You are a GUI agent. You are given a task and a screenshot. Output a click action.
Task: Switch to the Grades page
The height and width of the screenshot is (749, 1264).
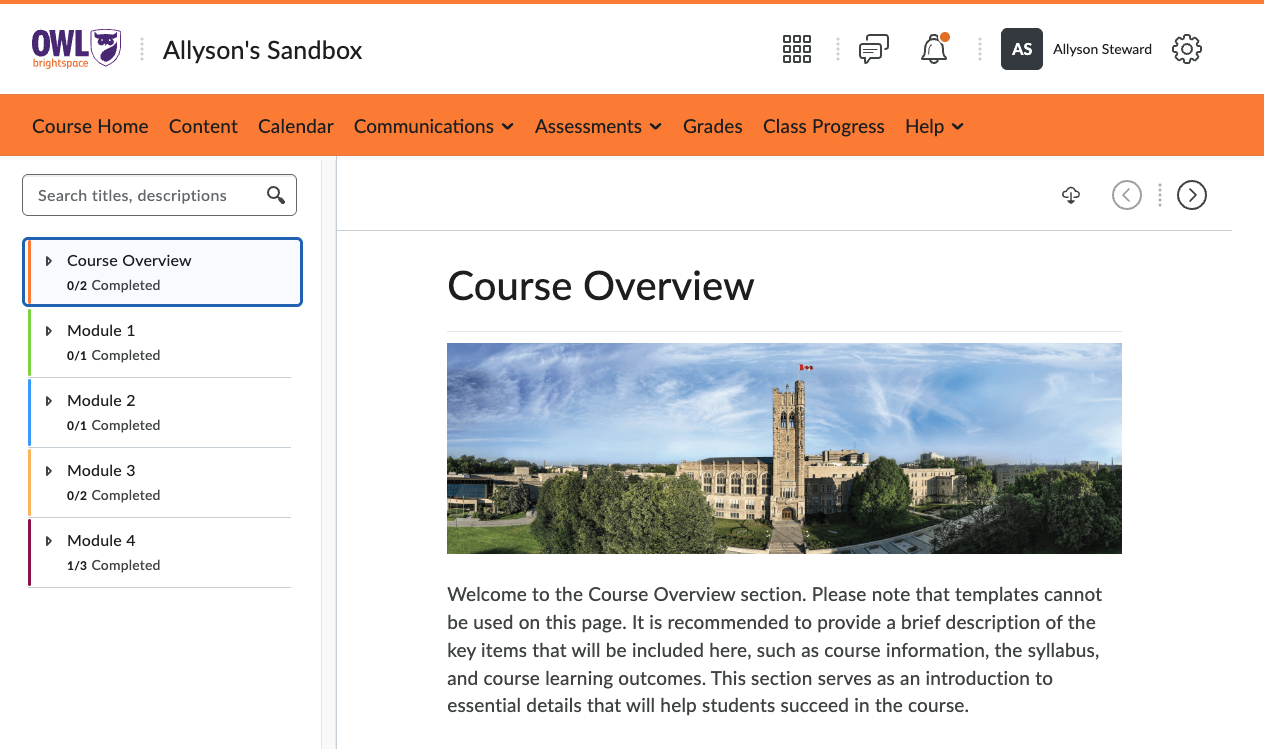click(712, 126)
